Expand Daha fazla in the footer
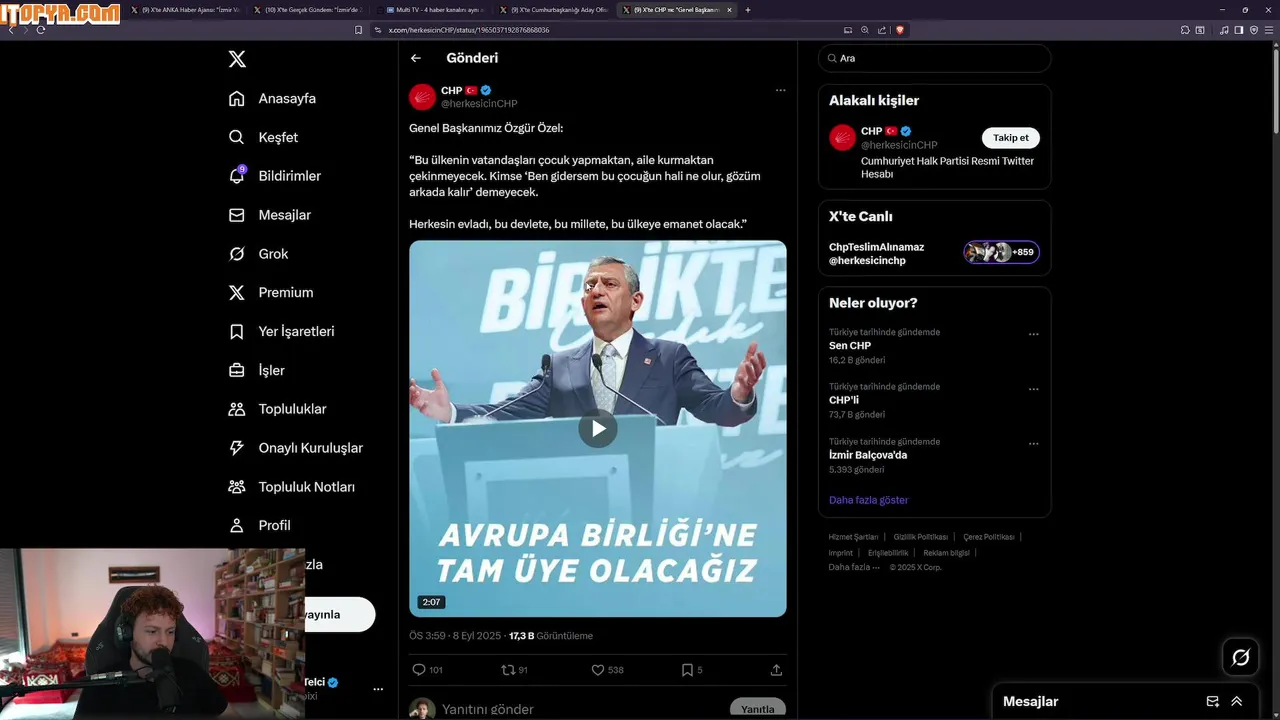 tap(854, 567)
